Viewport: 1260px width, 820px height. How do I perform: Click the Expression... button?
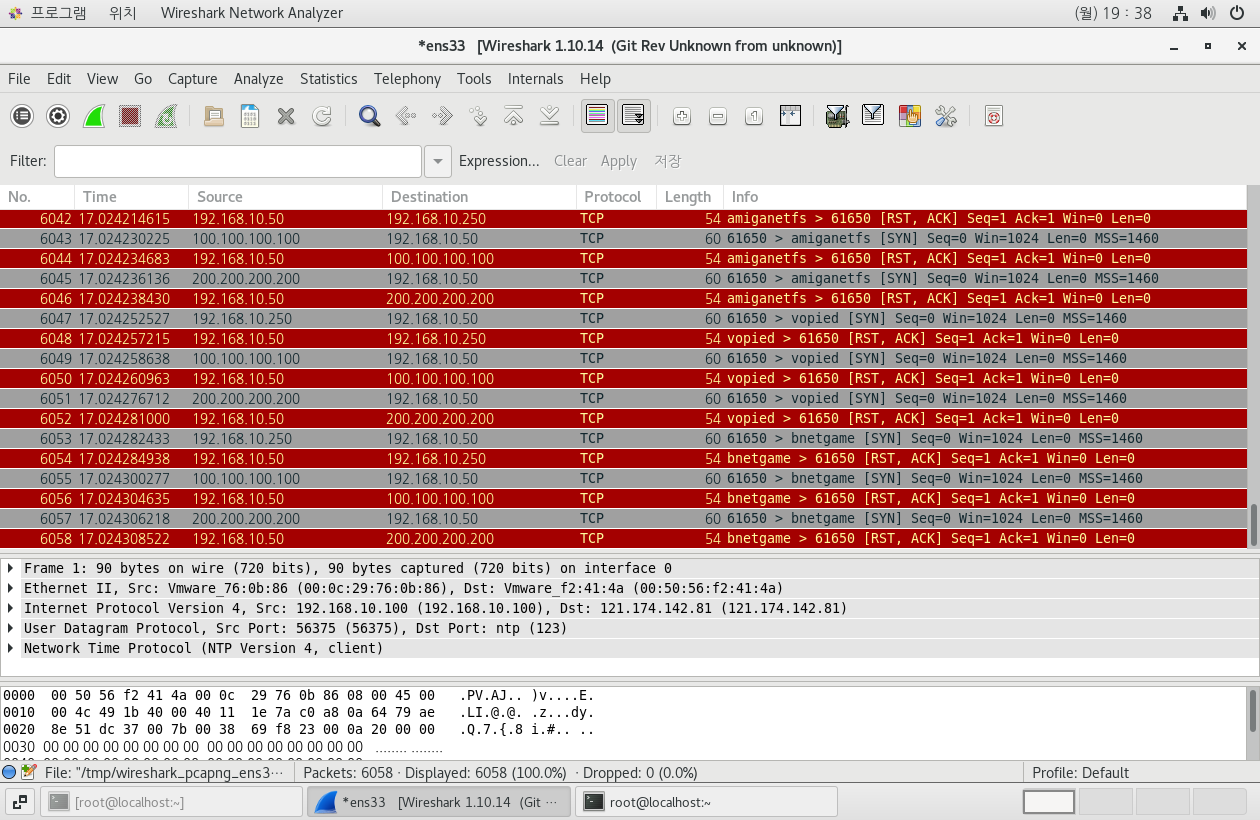click(x=499, y=161)
